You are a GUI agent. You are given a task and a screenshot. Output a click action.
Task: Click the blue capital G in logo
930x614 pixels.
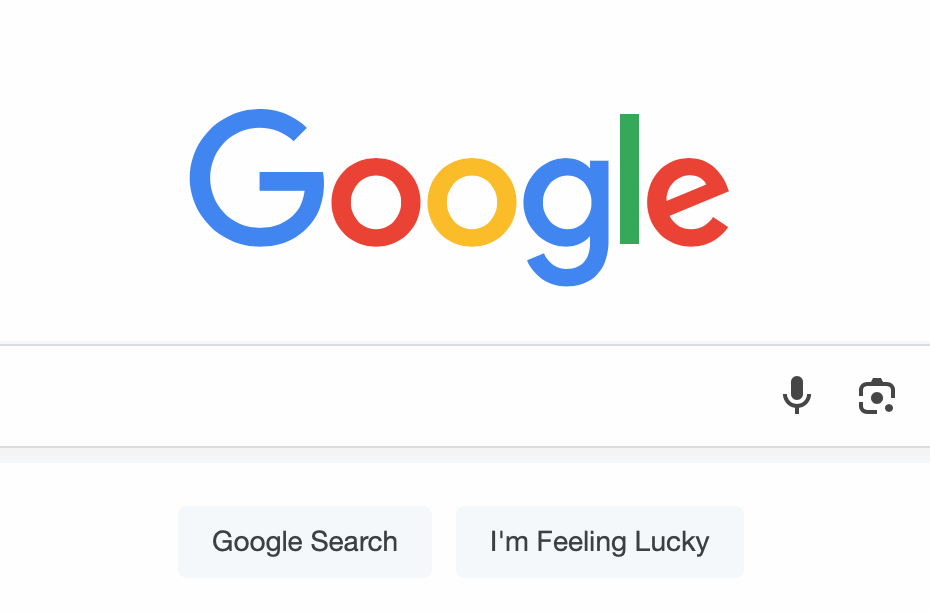click(257, 178)
